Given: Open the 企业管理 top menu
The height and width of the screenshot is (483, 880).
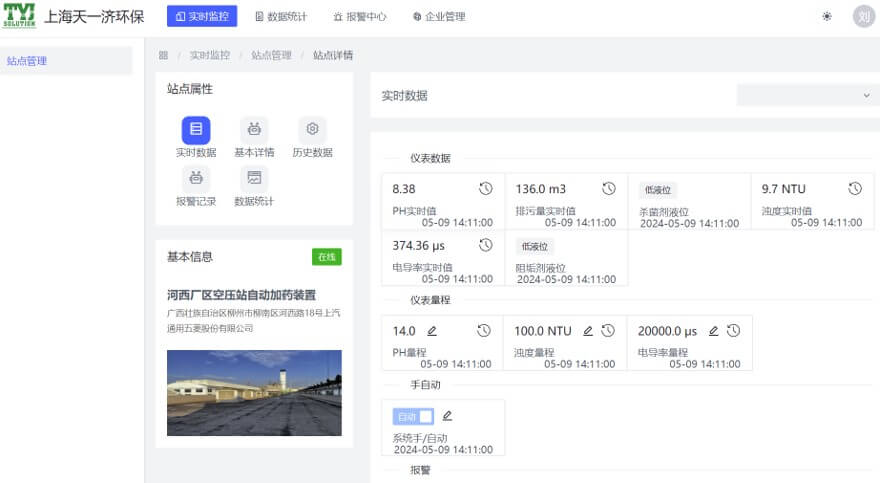Looking at the screenshot, I should (x=438, y=17).
